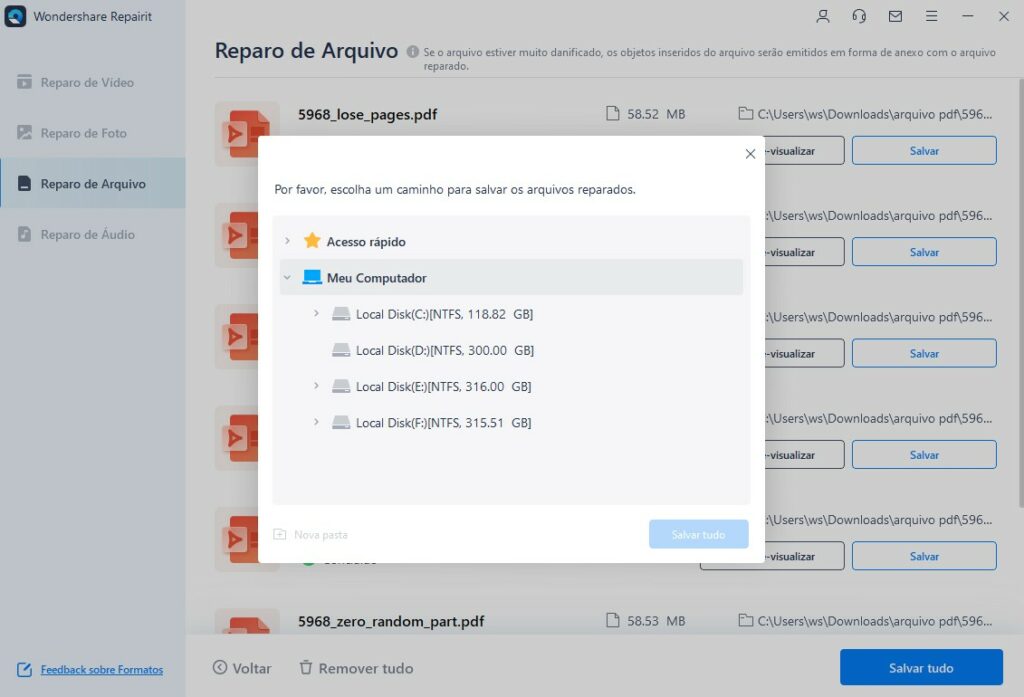Close the save path dialog
Screen dimensions: 1024x697
750,154
